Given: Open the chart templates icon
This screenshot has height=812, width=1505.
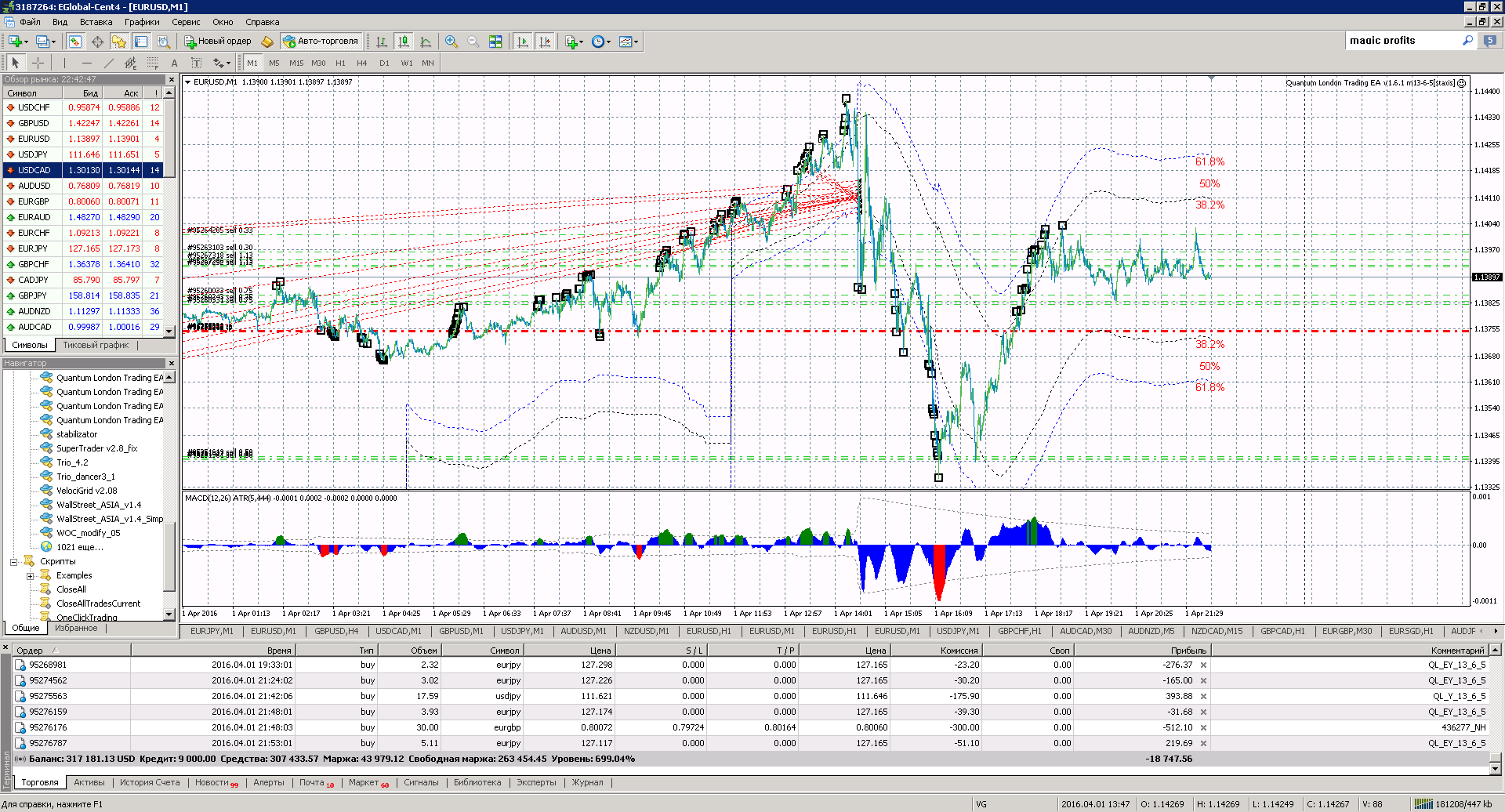Looking at the screenshot, I should pos(626,42).
